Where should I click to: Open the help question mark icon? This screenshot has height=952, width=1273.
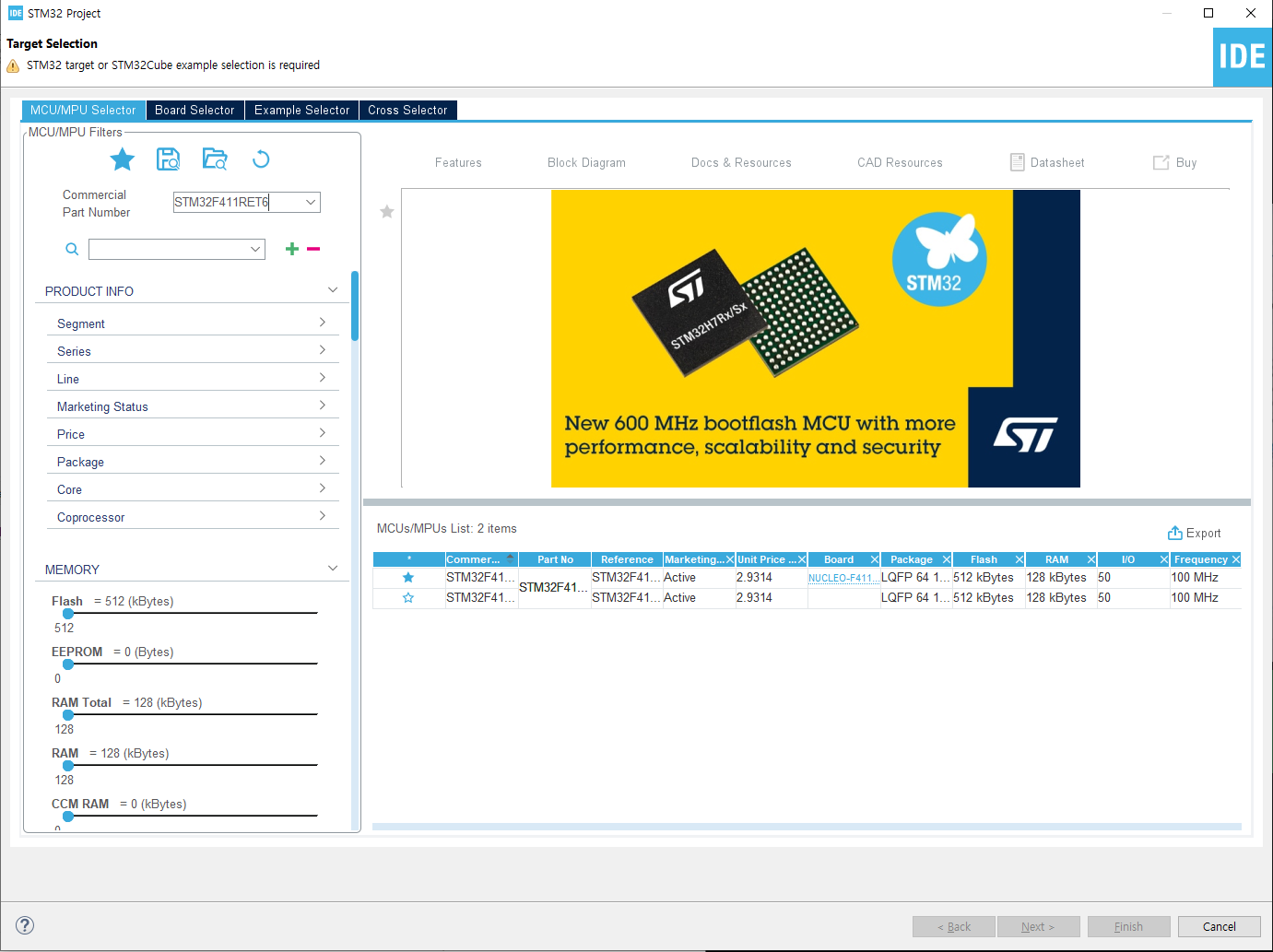[x=25, y=925]
